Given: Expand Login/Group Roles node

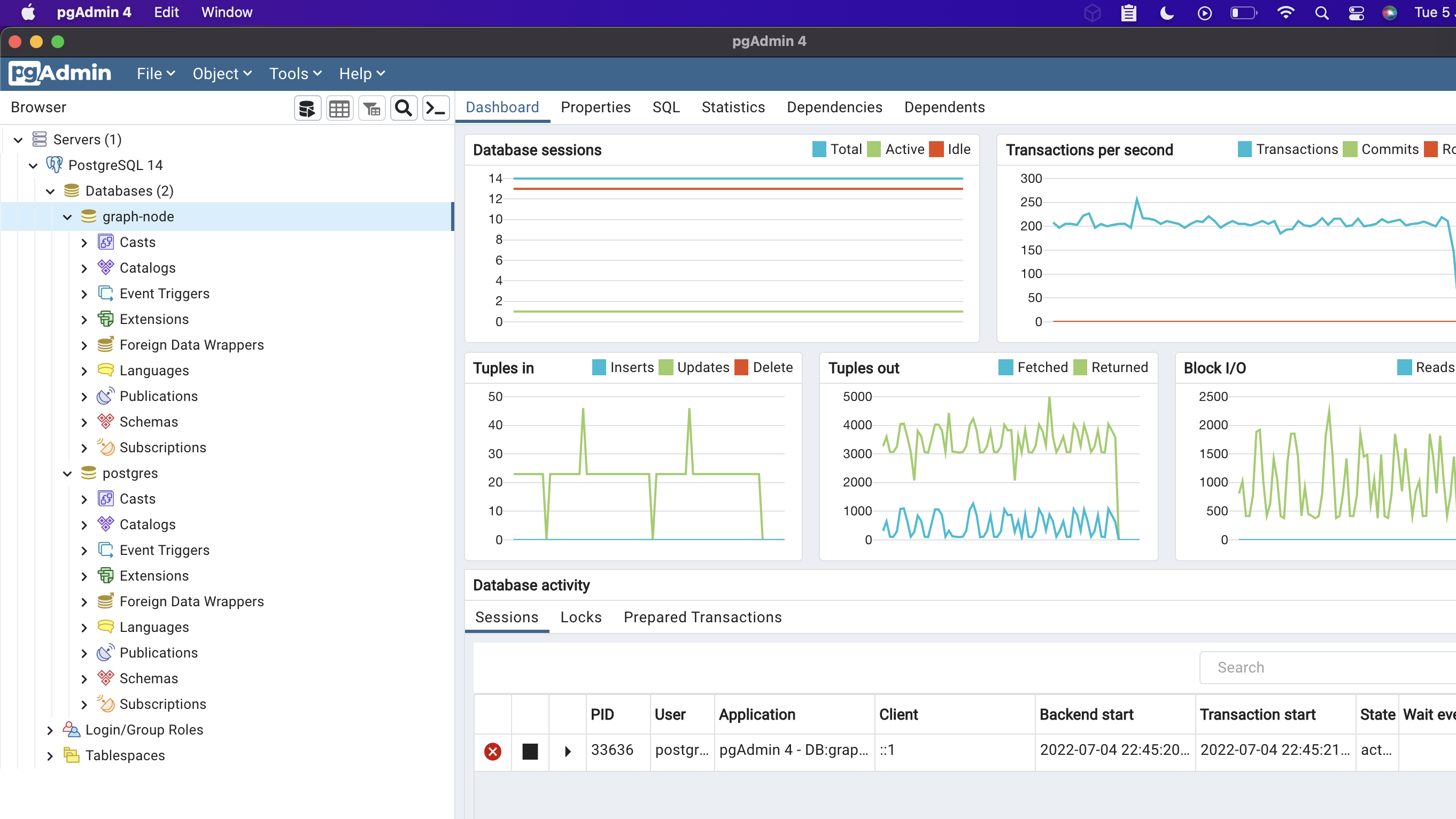Looking at the screenshot, I should [50, 730].
